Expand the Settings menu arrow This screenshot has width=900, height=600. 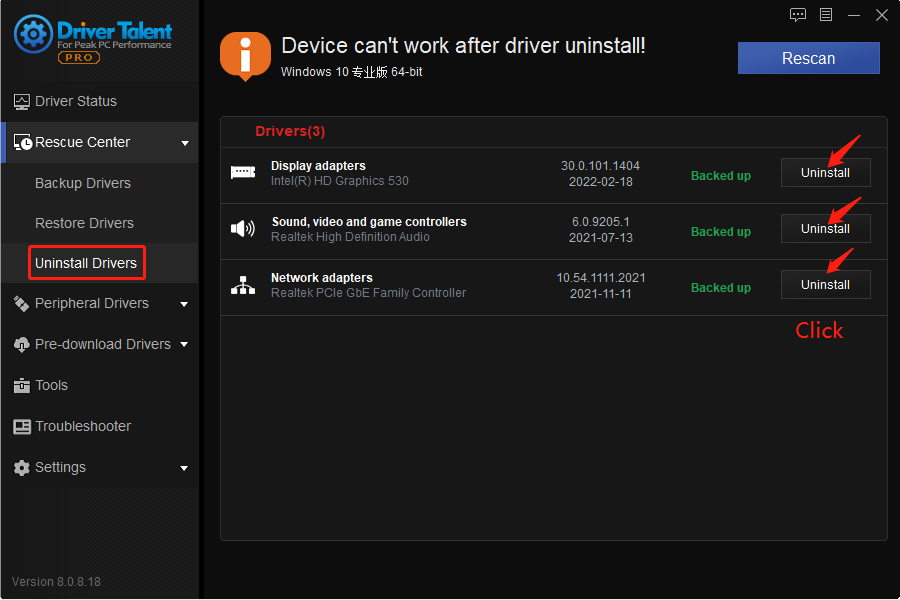pos(184,469)
